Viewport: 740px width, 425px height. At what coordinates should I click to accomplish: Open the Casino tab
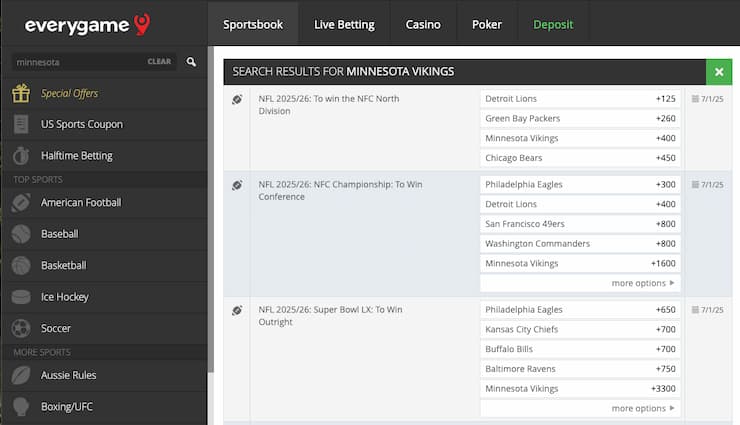click(x=423, y=25)
